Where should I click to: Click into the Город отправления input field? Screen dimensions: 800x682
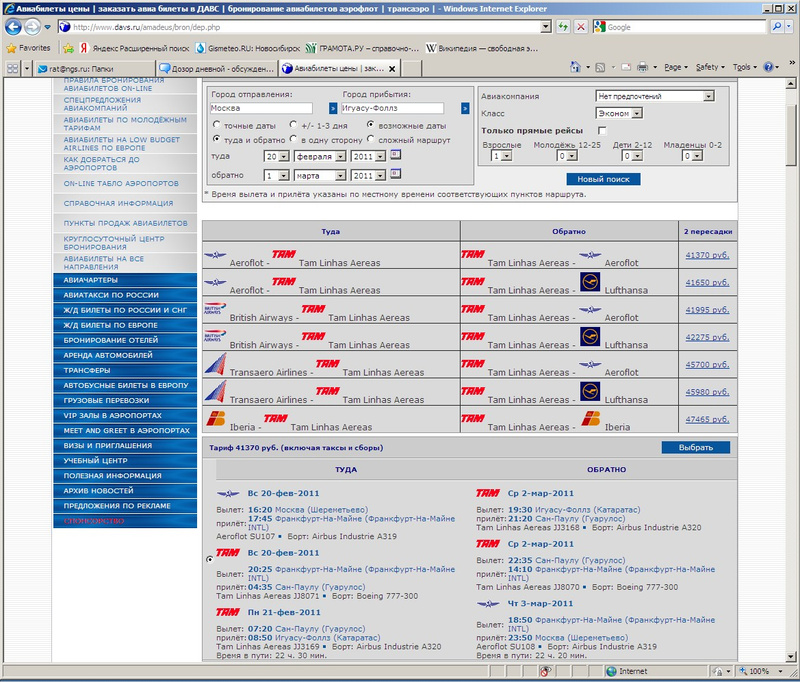(x=267, y=108)
